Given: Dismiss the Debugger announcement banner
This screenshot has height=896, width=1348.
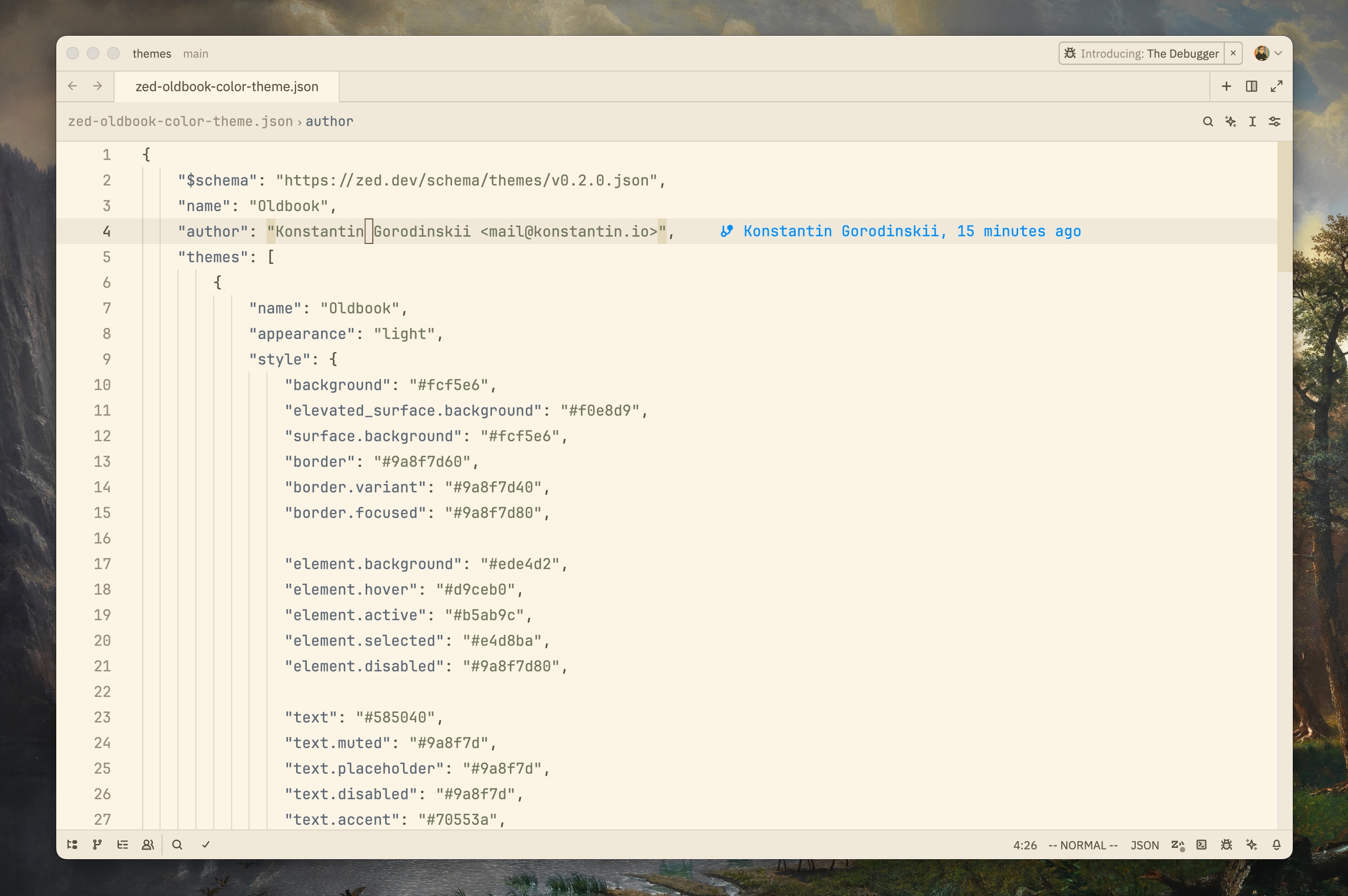Looking at the screenshot, I should pyautogui.click(x=1232, y=53).
